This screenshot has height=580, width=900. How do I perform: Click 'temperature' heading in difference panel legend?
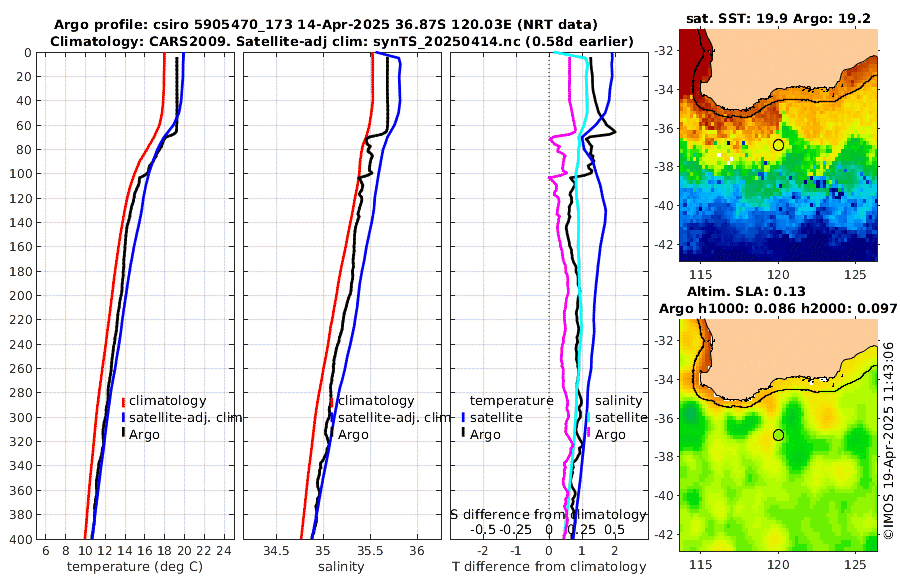(x=511, y=401)
